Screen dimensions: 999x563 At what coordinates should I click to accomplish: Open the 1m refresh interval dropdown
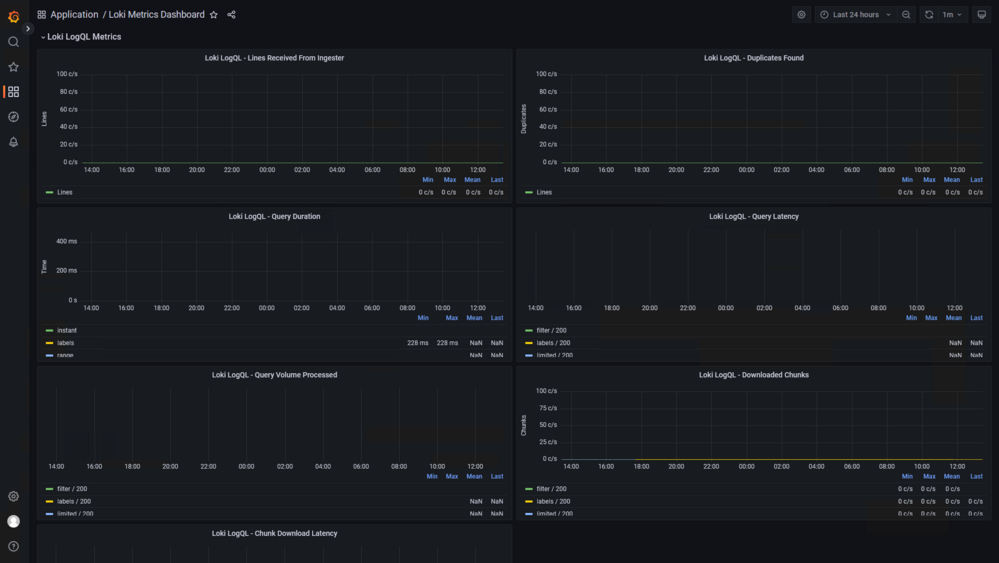(x=952, y=15)
